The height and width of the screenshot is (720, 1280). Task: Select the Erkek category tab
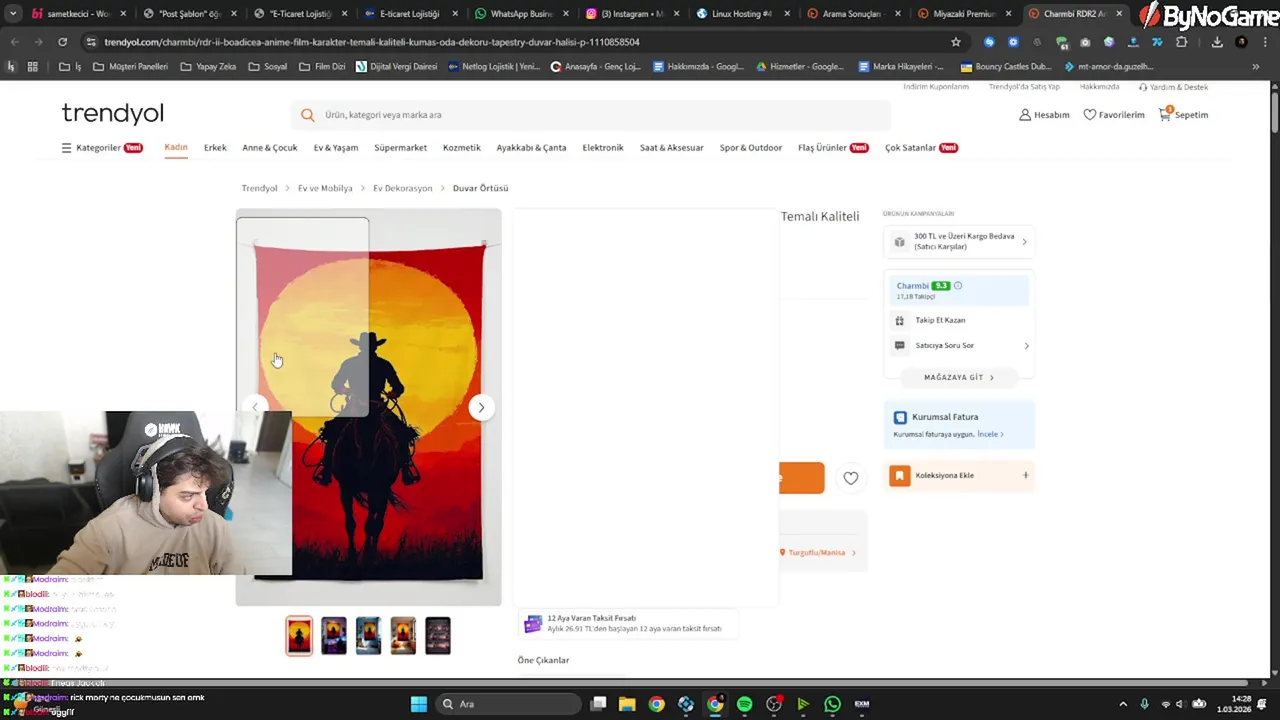215,148
